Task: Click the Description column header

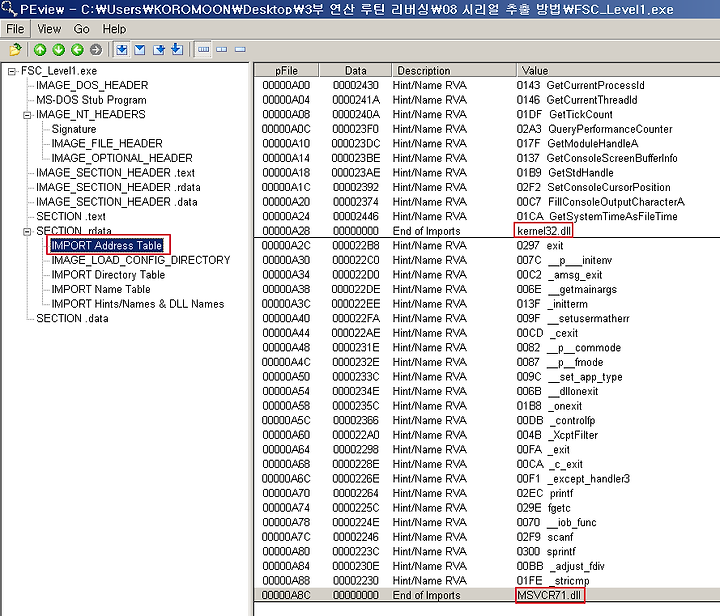Action: (454, 71)
